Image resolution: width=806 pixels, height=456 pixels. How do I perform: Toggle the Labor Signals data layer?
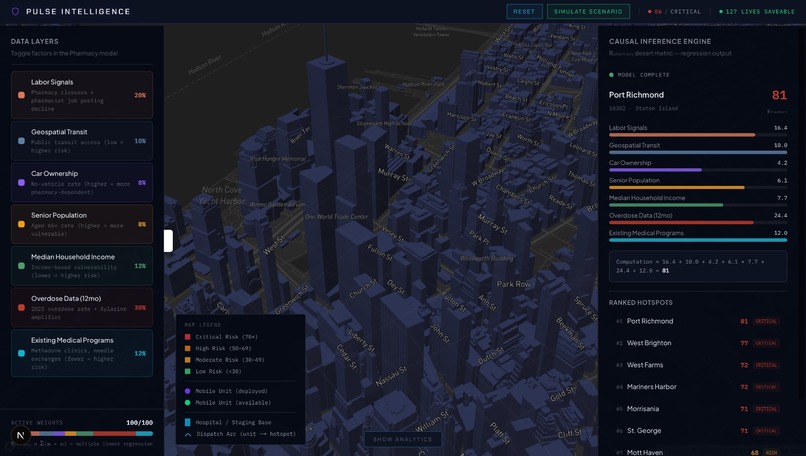pyautogui.click(x=82, y=95)
